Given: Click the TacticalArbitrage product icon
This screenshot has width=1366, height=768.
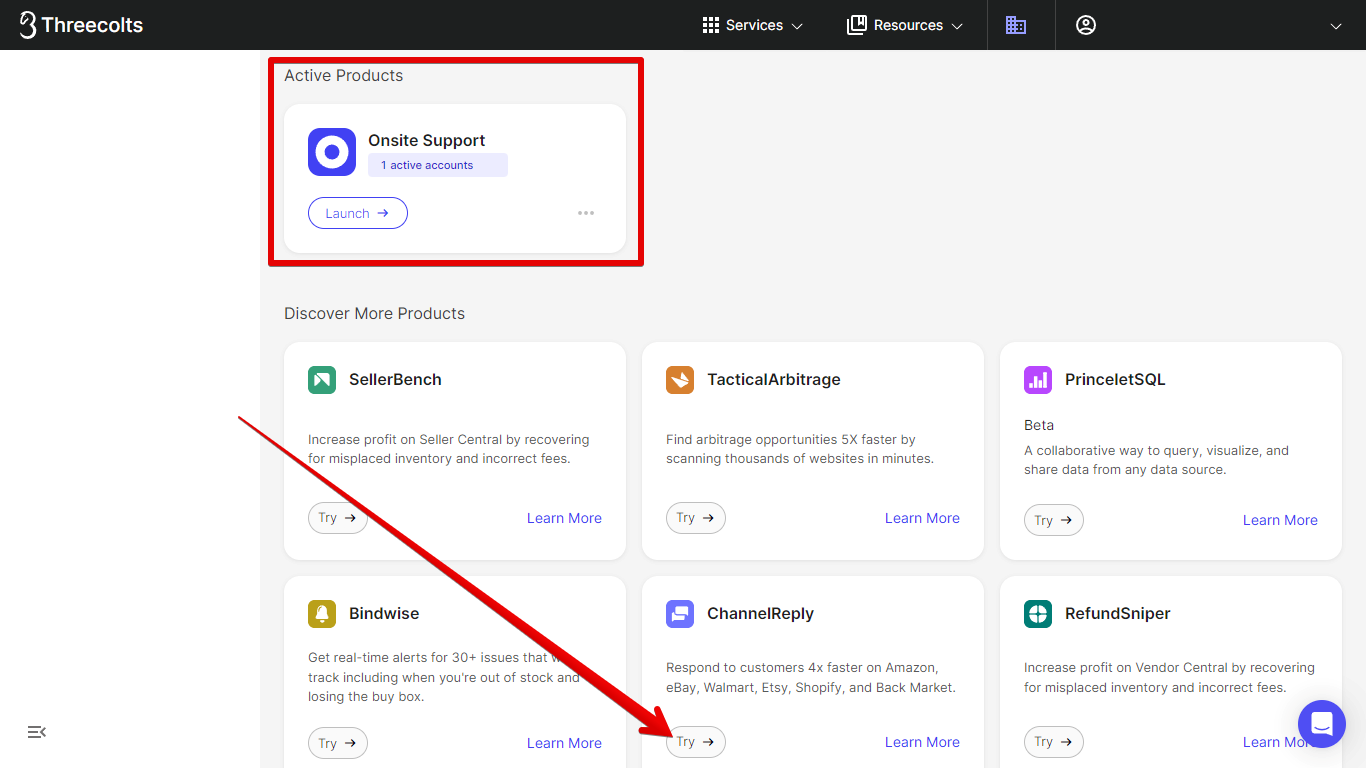Looking at the screenshot, I should point(680,380).
